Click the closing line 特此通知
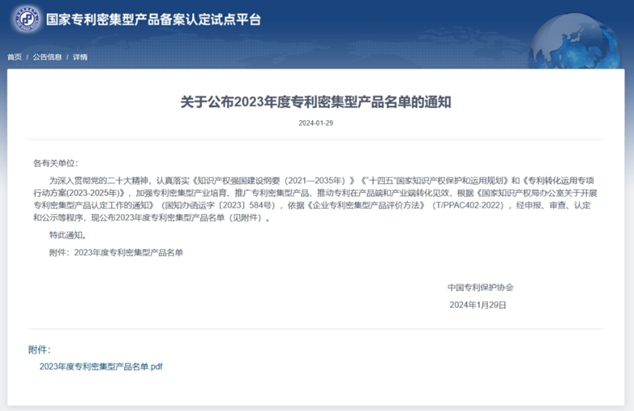This screenshot has width=634, height=411. [x=68, y=235]
